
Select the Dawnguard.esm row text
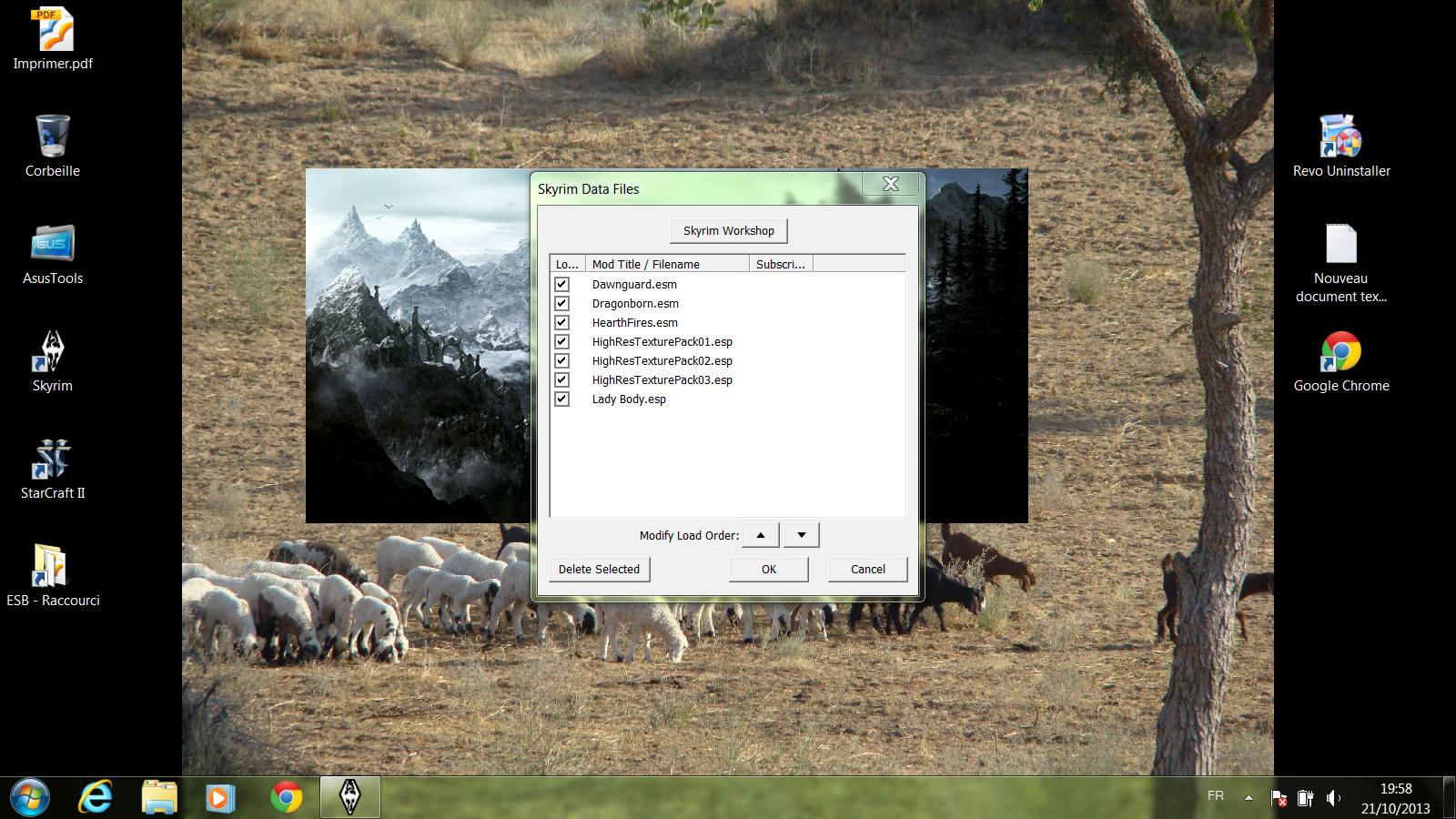634,285
